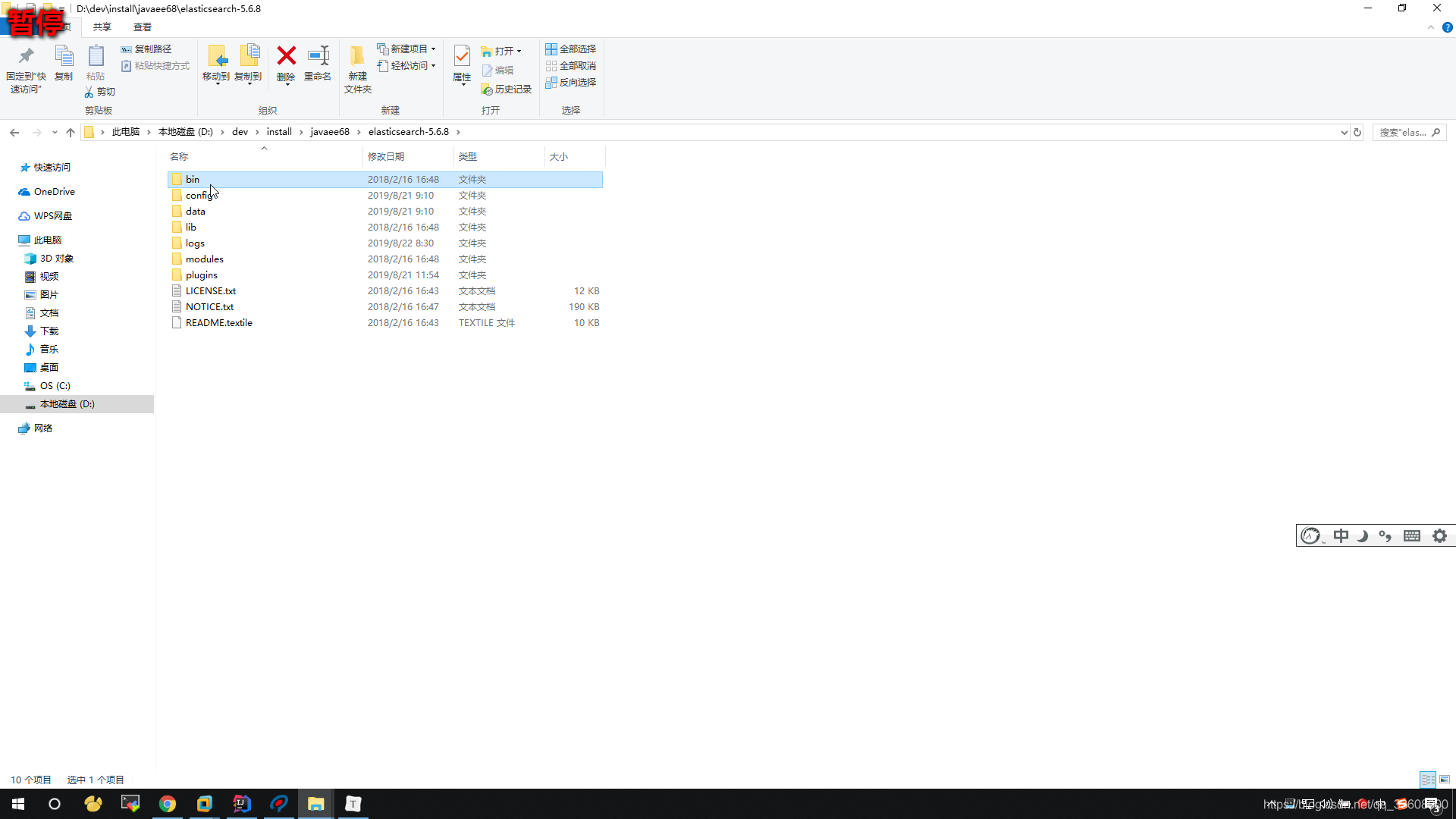
Task: Refresh the folder view
Action: (1357, 132)
